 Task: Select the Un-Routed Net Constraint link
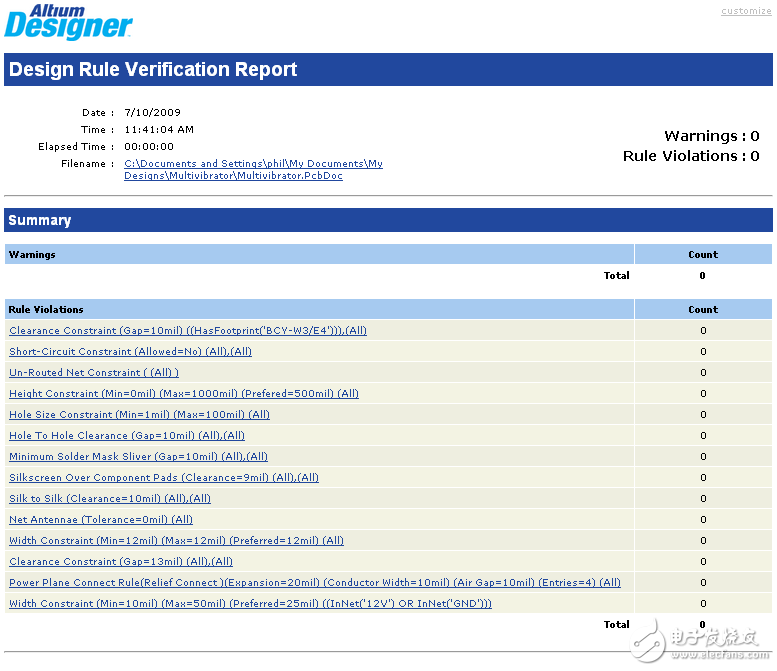(94, 372)
